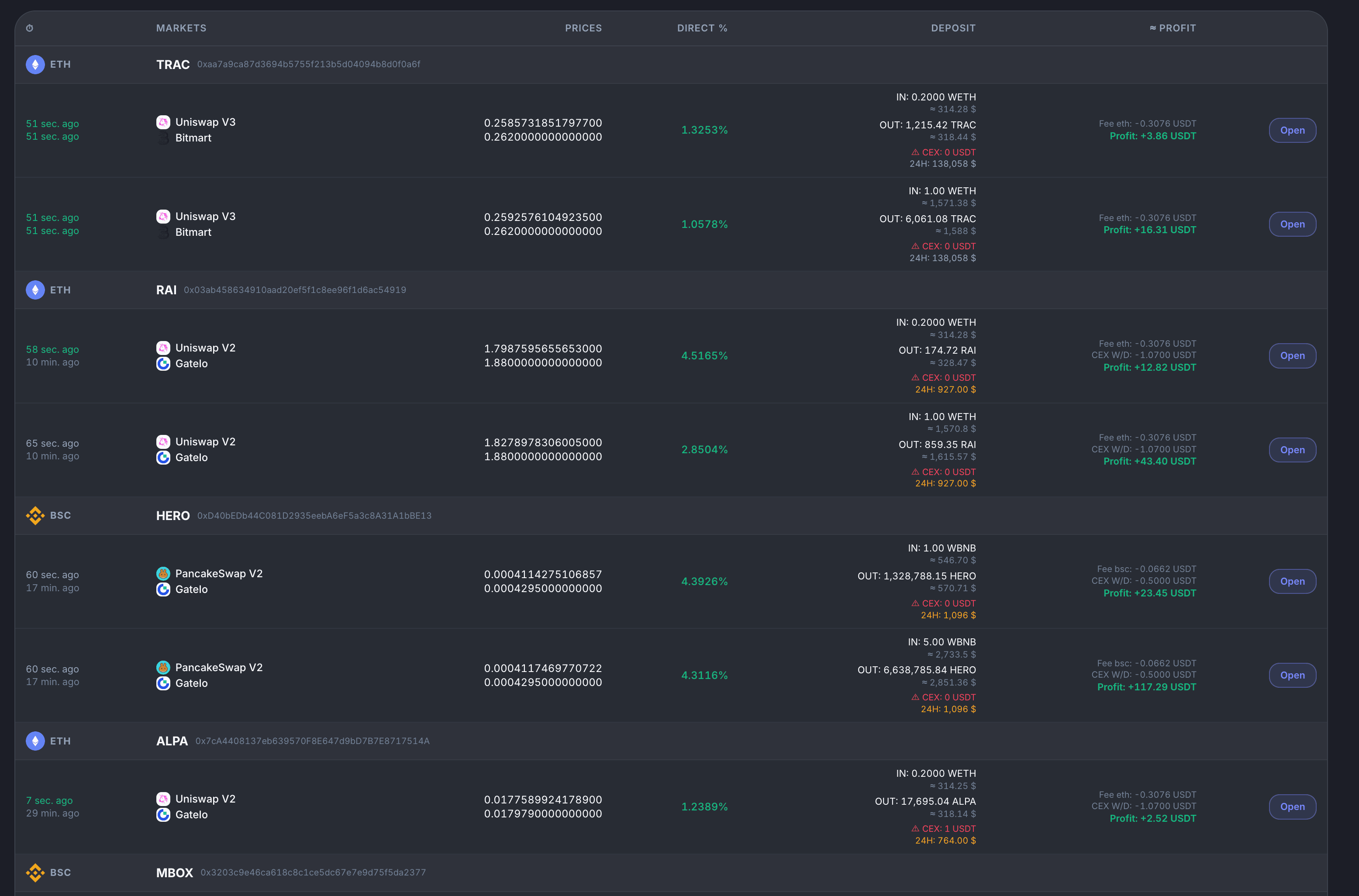The image size is (1359, 896).
Task: Click GateIo icon in ALPA row
Action: pos(163,815)
